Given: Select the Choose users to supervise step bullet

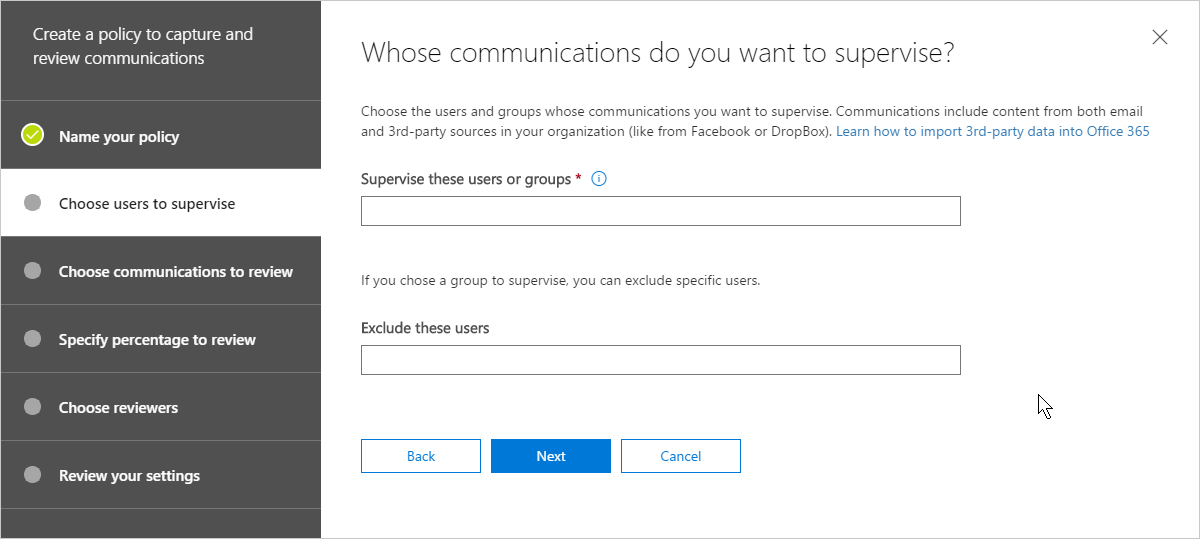Looking at the screenshot, I should pyautogui.click(x=33, y=203).
